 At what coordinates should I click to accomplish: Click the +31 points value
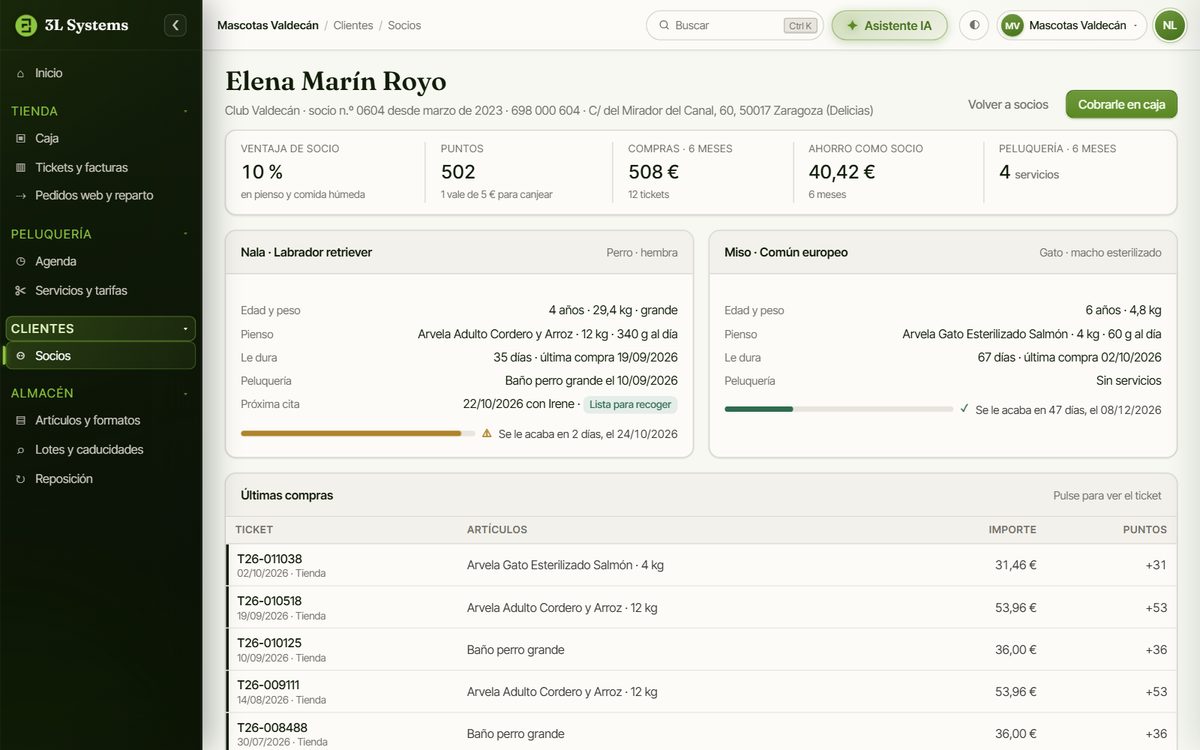[1156, 565]
